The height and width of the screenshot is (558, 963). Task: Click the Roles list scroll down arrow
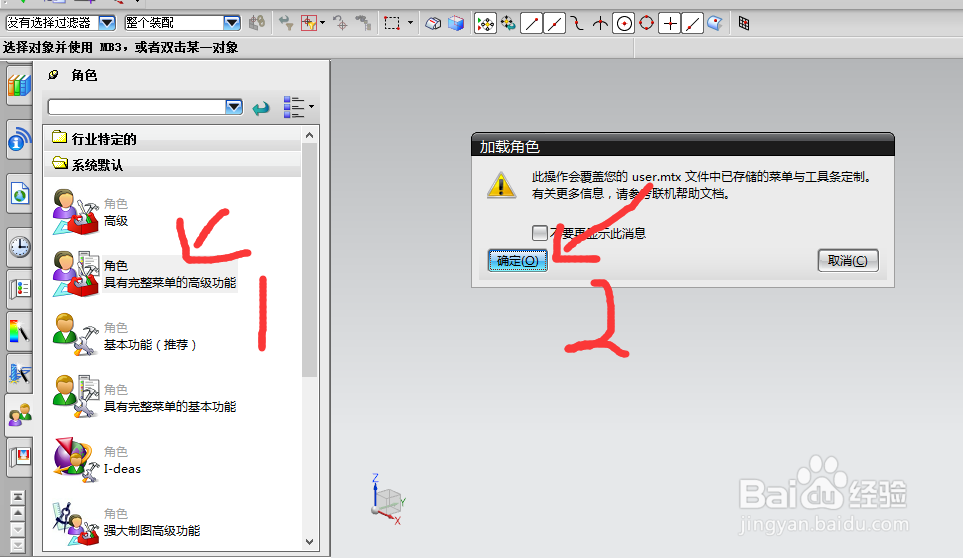click(310, 542)
